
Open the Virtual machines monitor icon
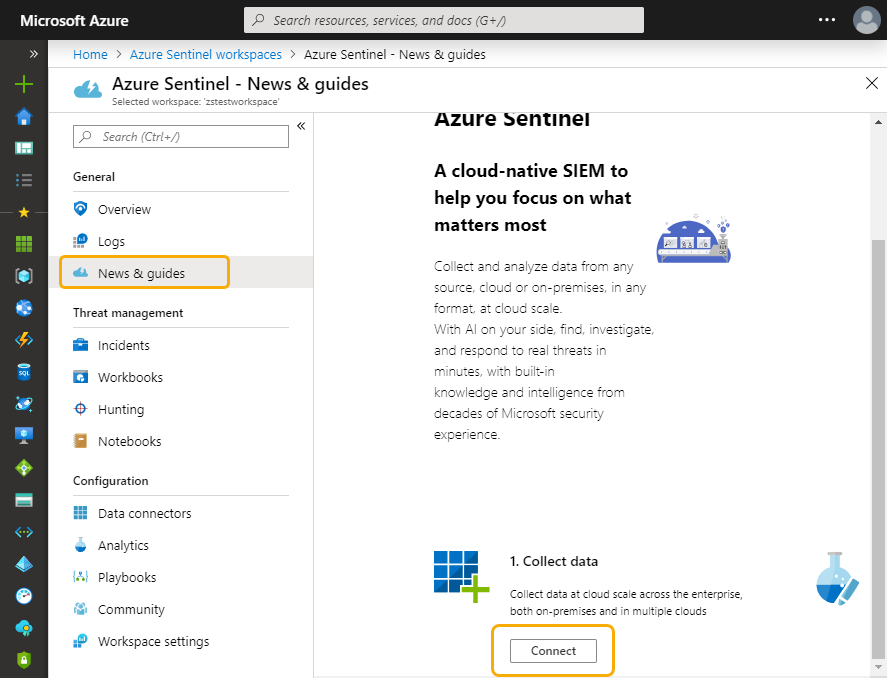coord(22,435)
